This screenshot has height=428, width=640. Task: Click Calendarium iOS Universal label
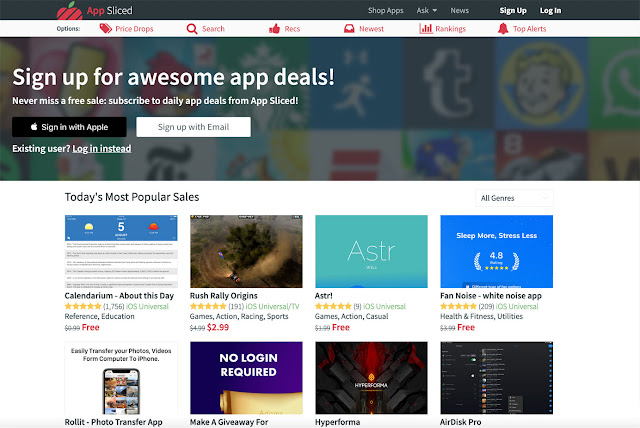pos(147,306)
